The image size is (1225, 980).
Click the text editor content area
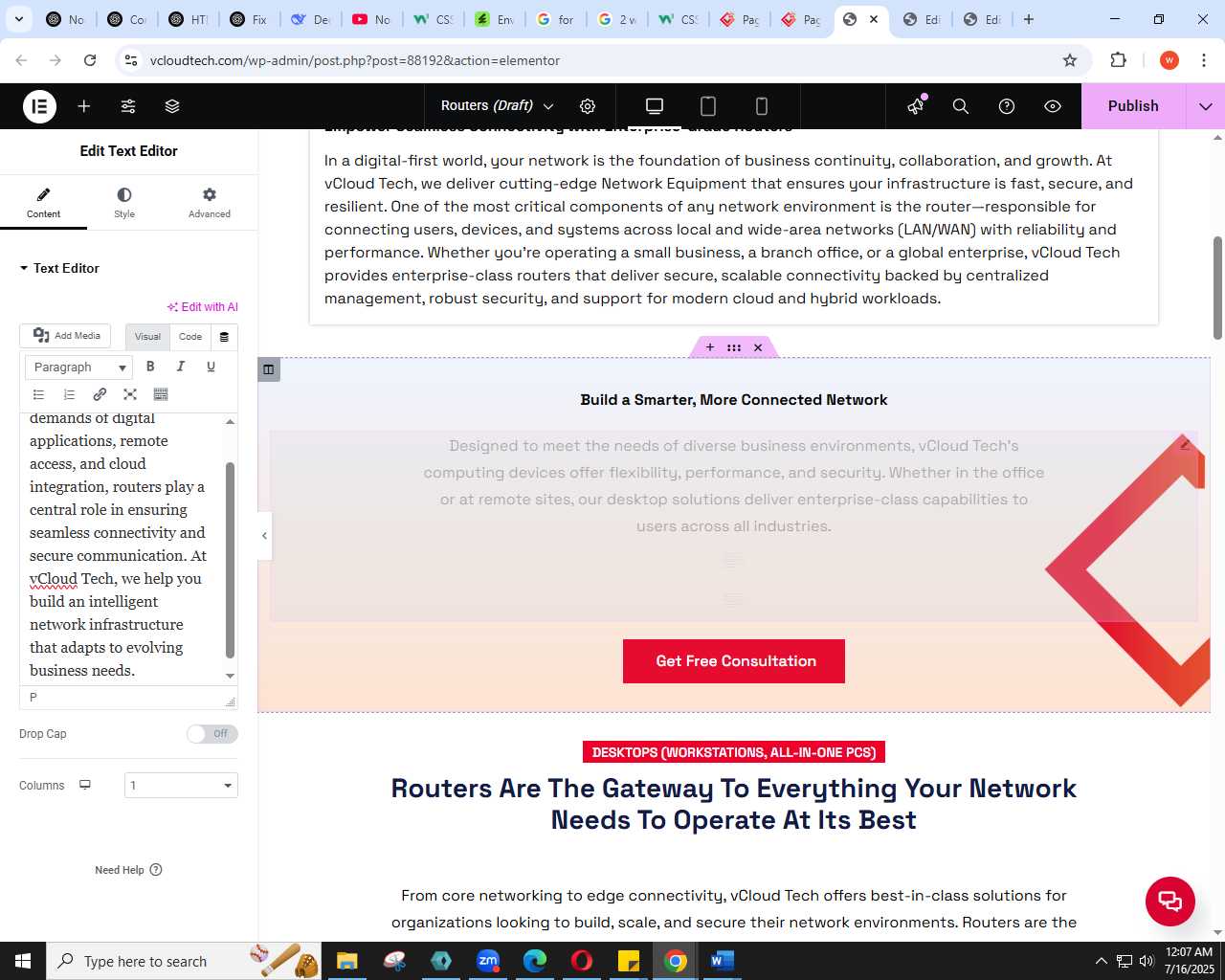click(121, 547)
